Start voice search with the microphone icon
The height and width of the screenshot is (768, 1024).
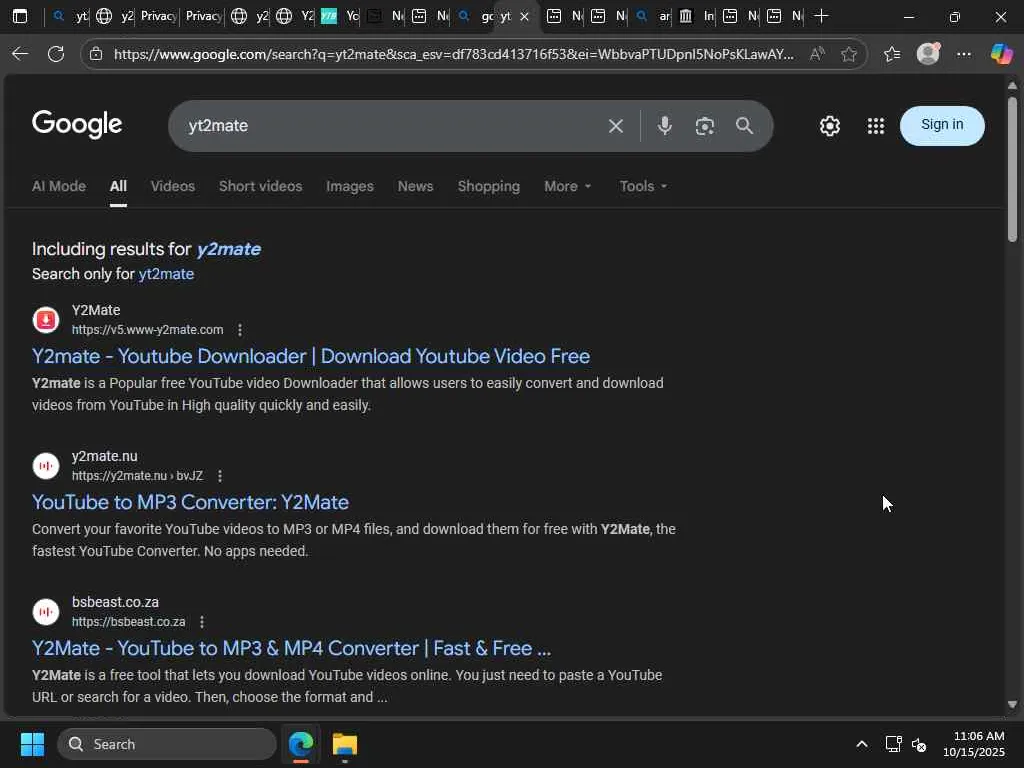pos(665,125)
